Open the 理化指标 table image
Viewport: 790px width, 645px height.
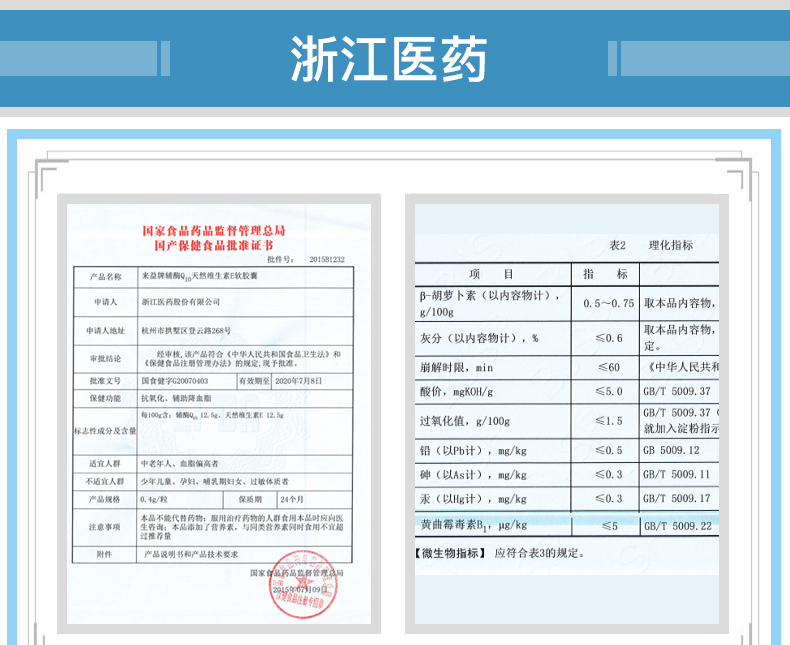click(x=567, y=414)
